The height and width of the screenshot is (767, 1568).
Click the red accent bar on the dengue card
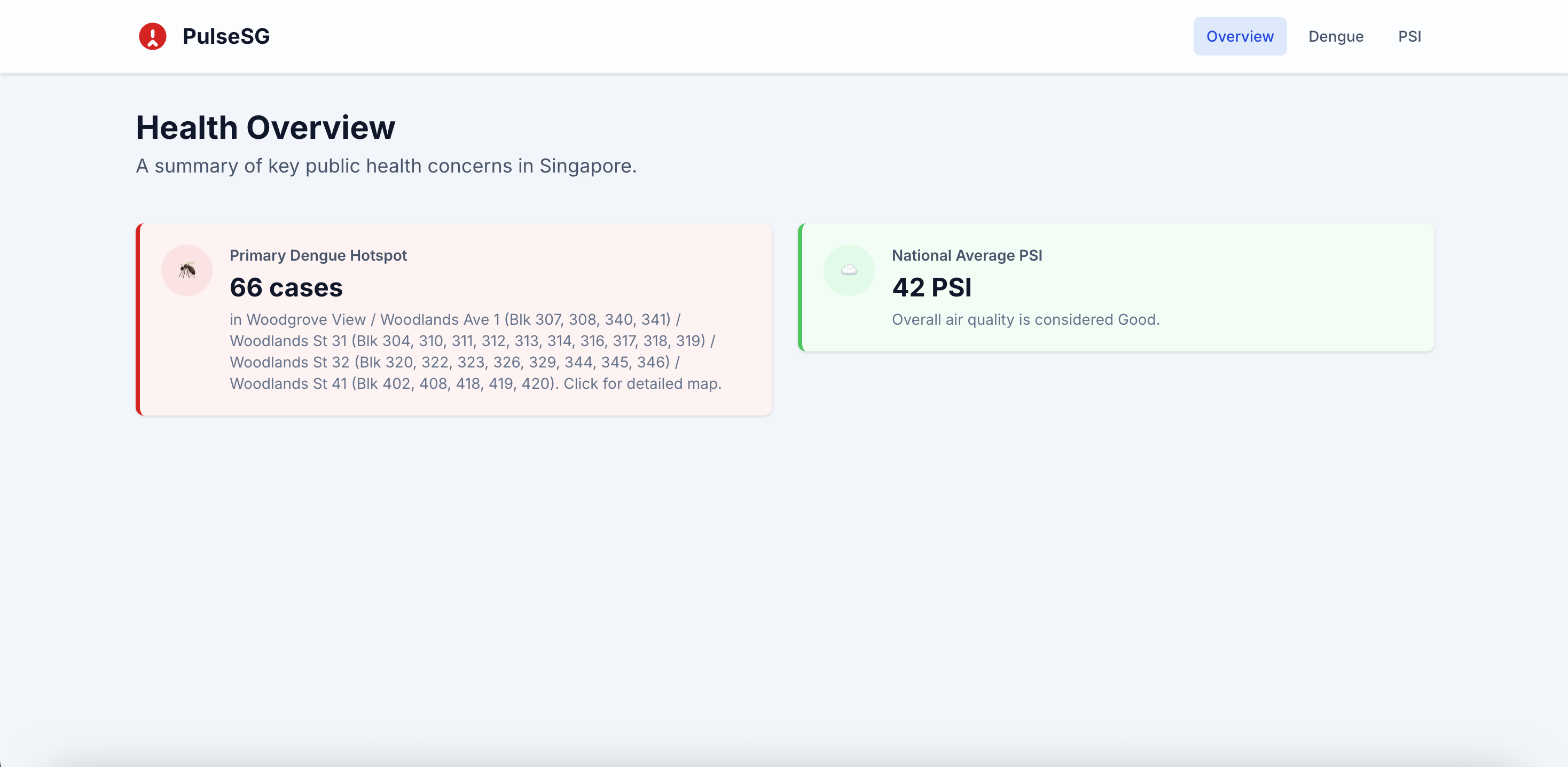point(139,319)
